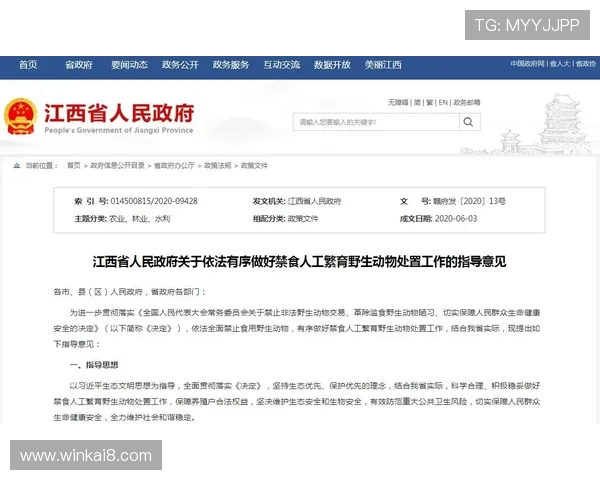
Task: Switch to traditional Chinese 繁
Action: pyautogui.click(x=429, y=102)
